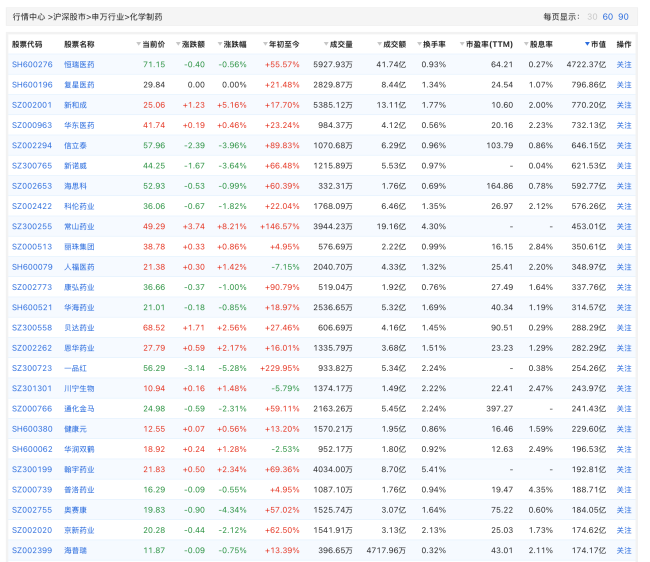Image resolution: width=650 pixels, height=562 pixels.
Task: Sort table by 当前价 column arrow
Action: click(x=138, y=45)
